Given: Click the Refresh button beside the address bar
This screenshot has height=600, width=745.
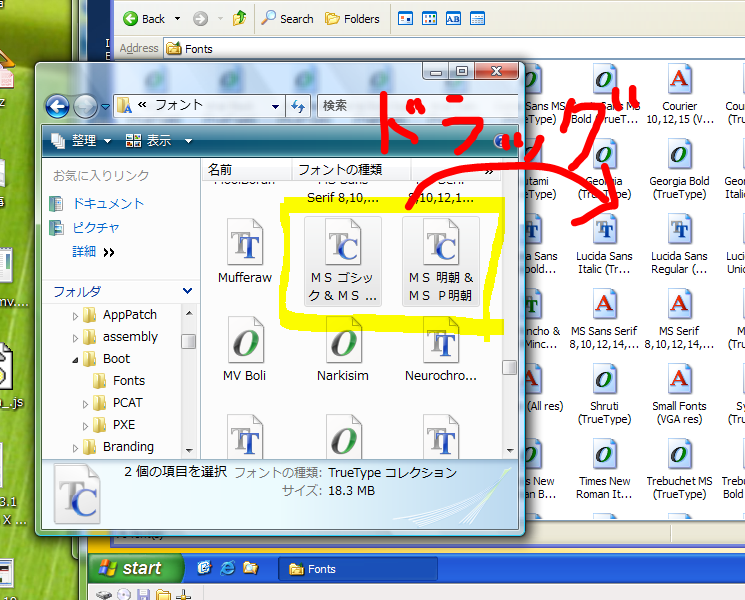Looking at the screenshot, I should (298, 106).
